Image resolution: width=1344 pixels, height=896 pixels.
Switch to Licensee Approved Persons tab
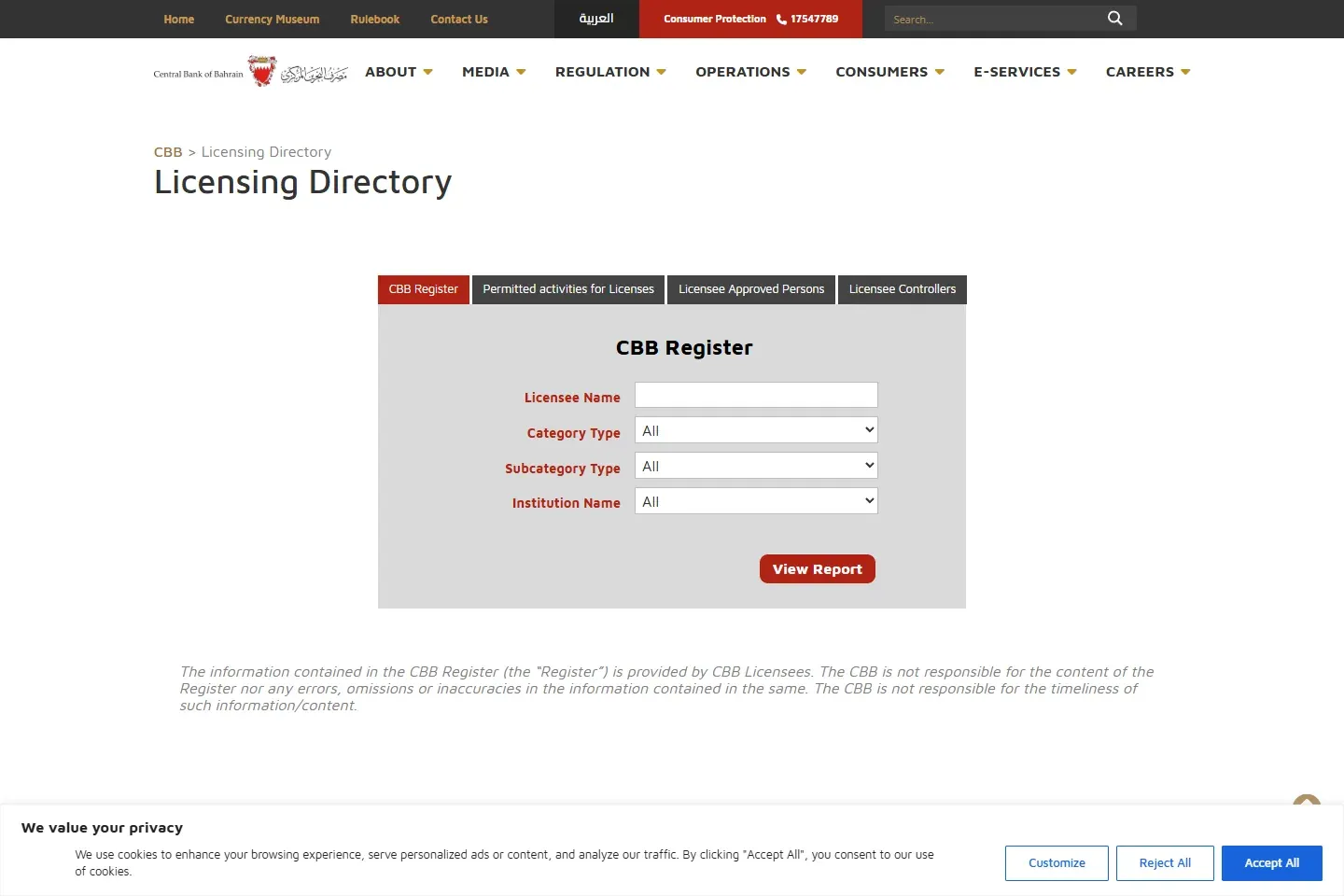pos(751,289)
